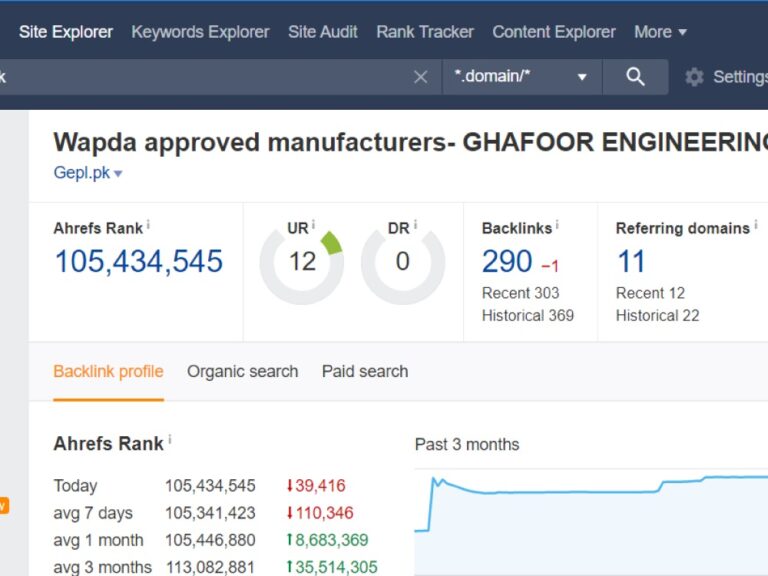Viewport: 768px width, 576px height.
Task: Click the Past 3 months rank chart
Action: point(591,522)
